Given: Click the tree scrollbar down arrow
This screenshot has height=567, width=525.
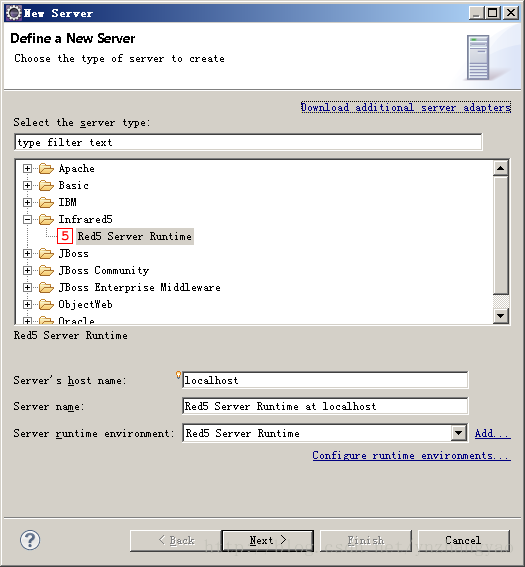Looking at the screenshot, I should coord(501,316).
